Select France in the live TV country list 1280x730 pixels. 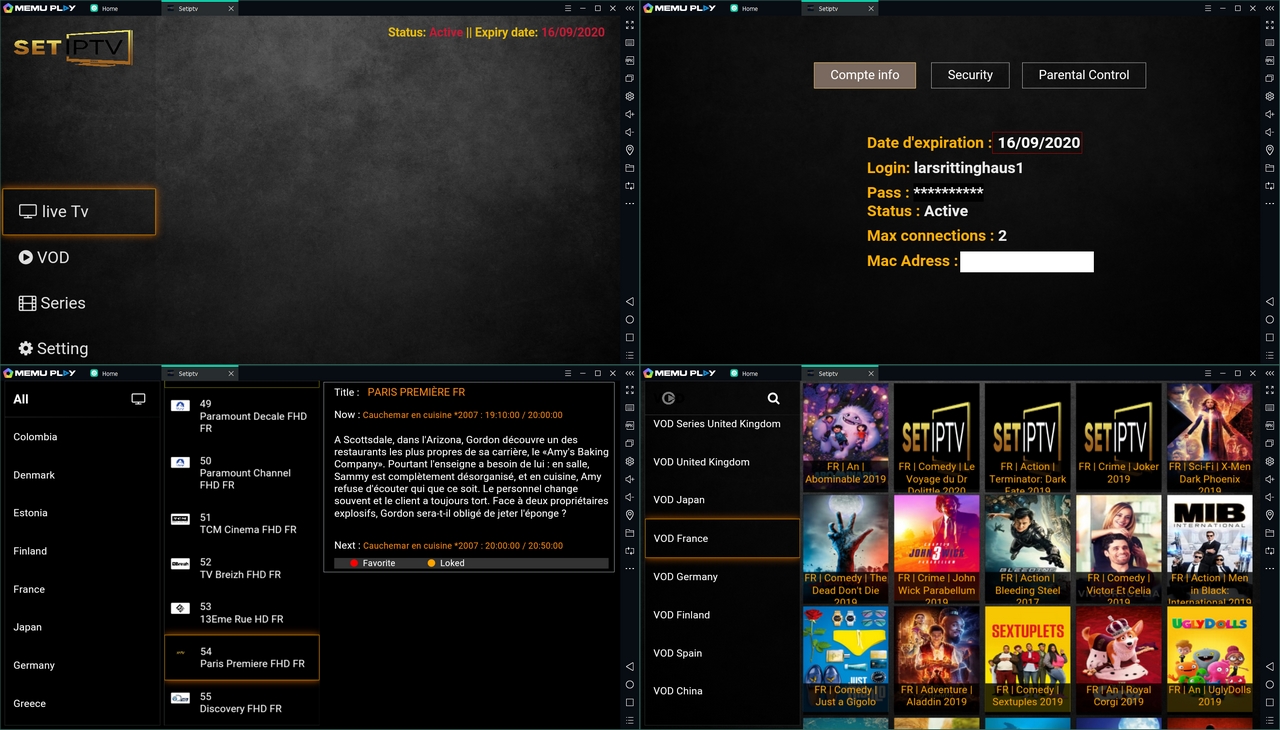click(29, 589)
